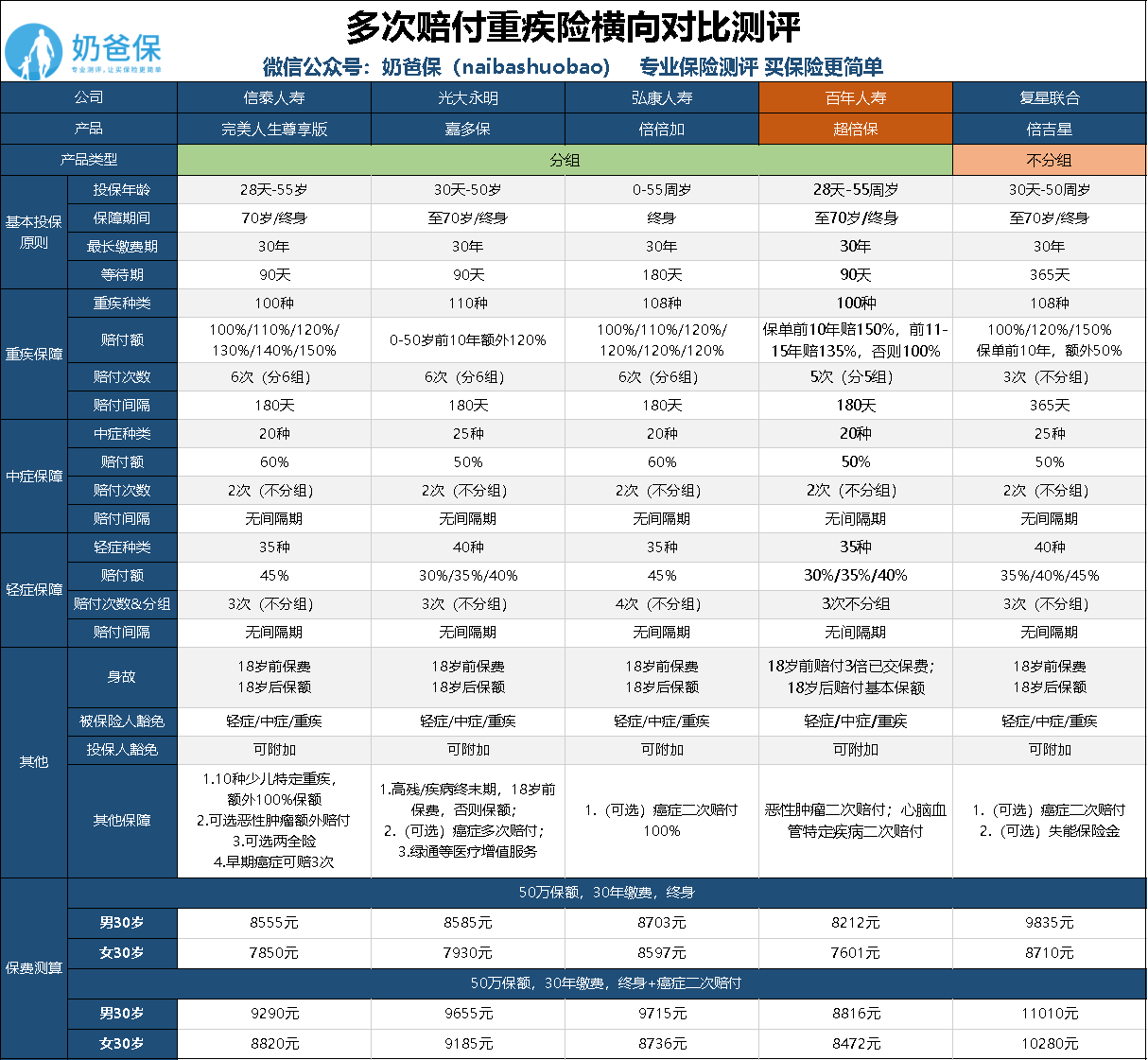
Task: Select the 公司 header cell
Action: tap(89, 98)
